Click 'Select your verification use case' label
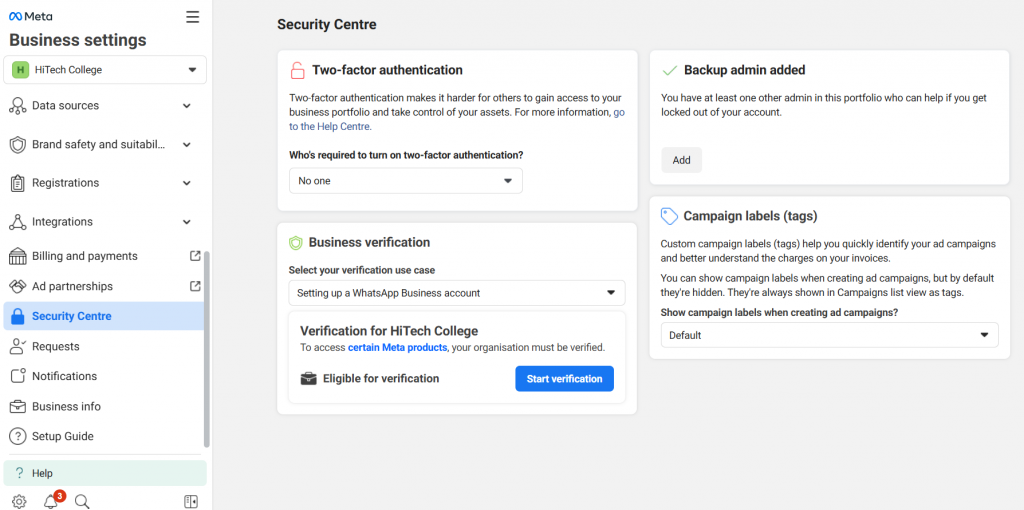 tap(362, 270)
